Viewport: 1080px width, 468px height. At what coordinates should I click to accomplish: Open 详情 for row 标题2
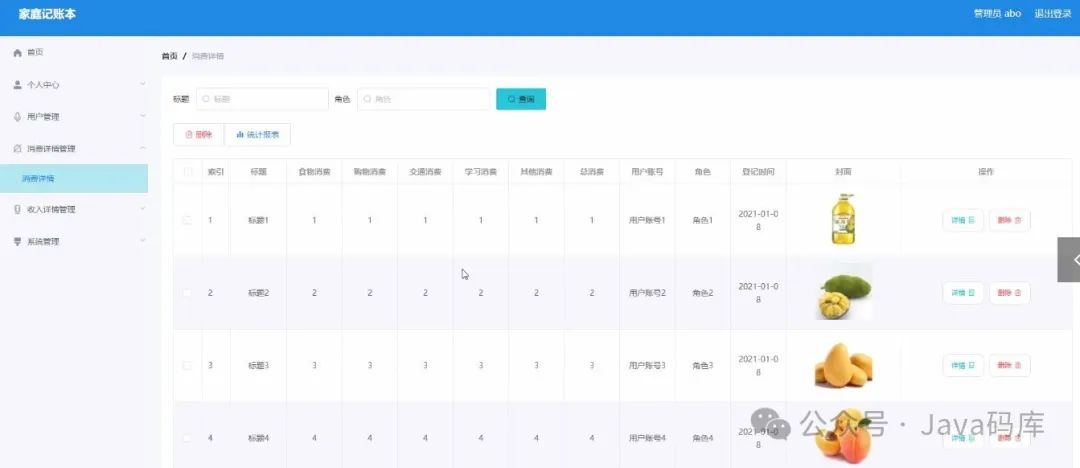tap(963, 293)
